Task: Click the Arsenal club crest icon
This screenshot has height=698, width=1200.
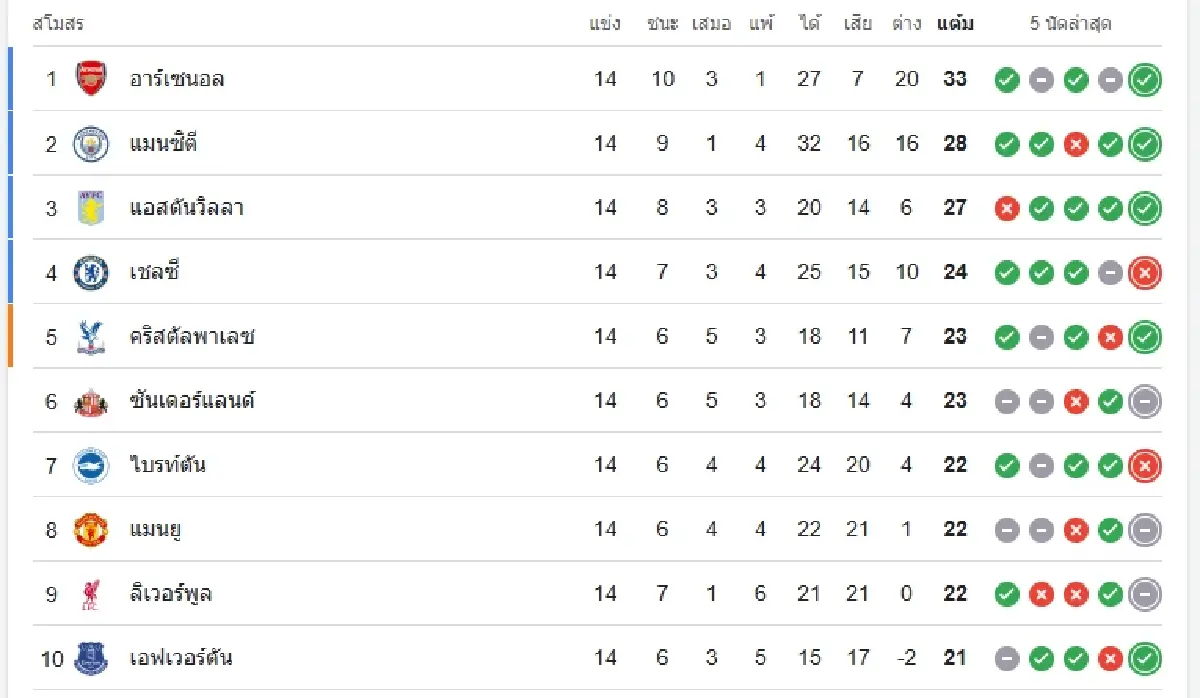Action: coord(91,79)
